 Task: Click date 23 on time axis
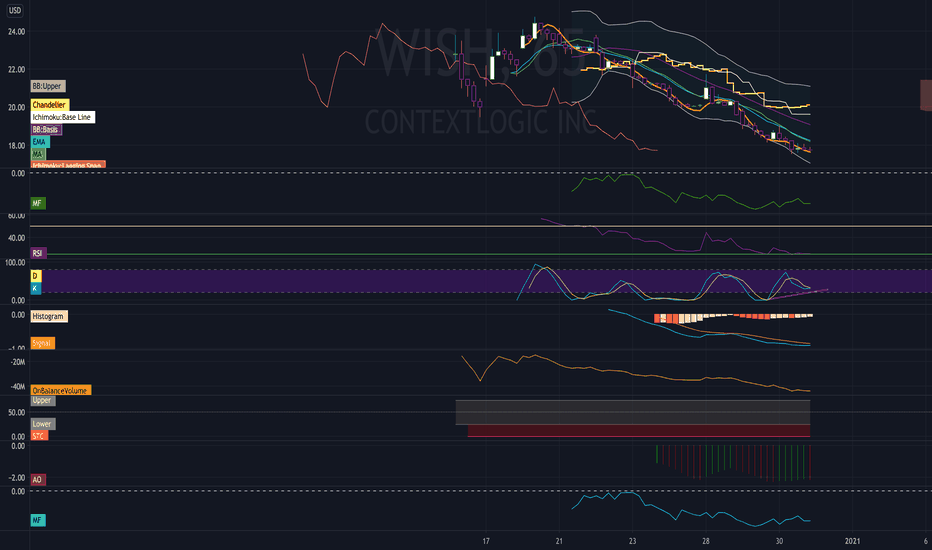[632, 541]
